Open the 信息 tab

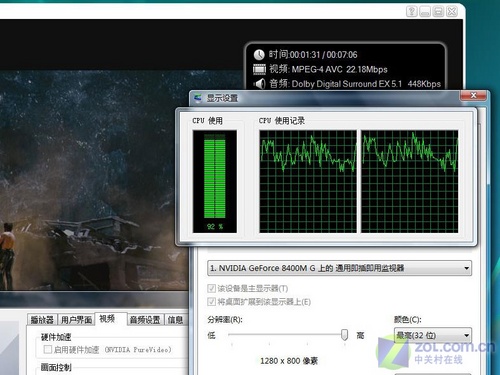pyautogui.click(x=175, y=320)
